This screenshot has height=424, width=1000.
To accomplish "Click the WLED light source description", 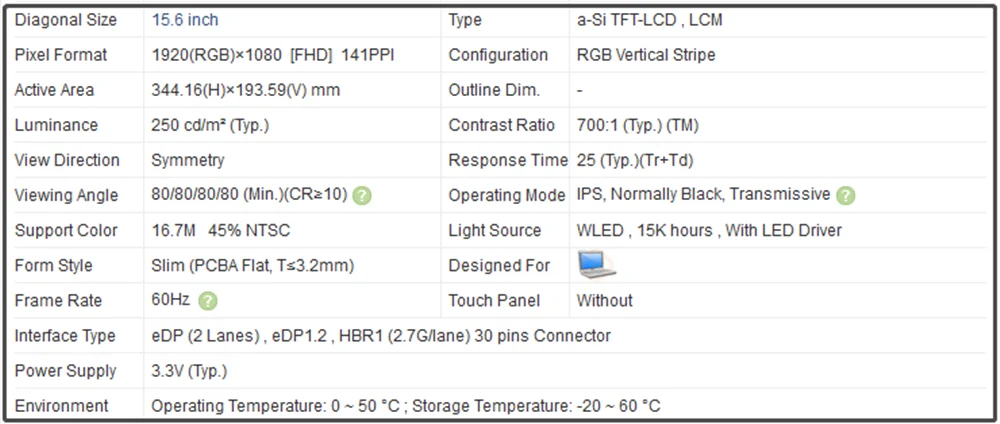I will 709,230.
